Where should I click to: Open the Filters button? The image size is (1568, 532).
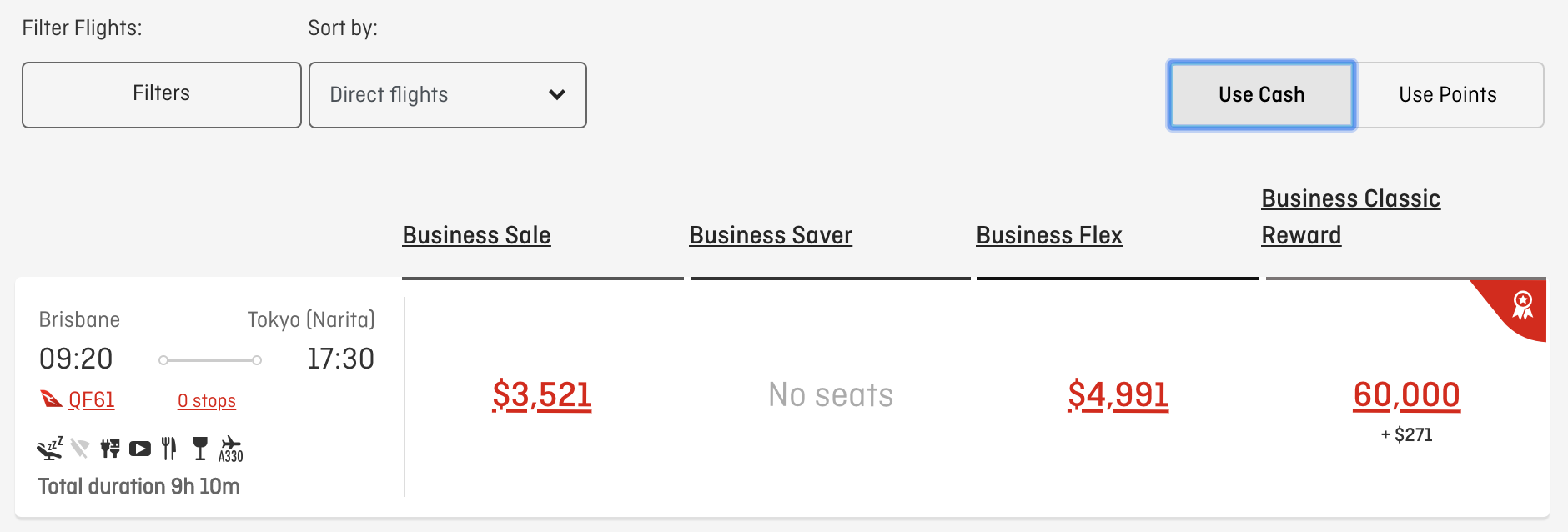click(162, 94)
